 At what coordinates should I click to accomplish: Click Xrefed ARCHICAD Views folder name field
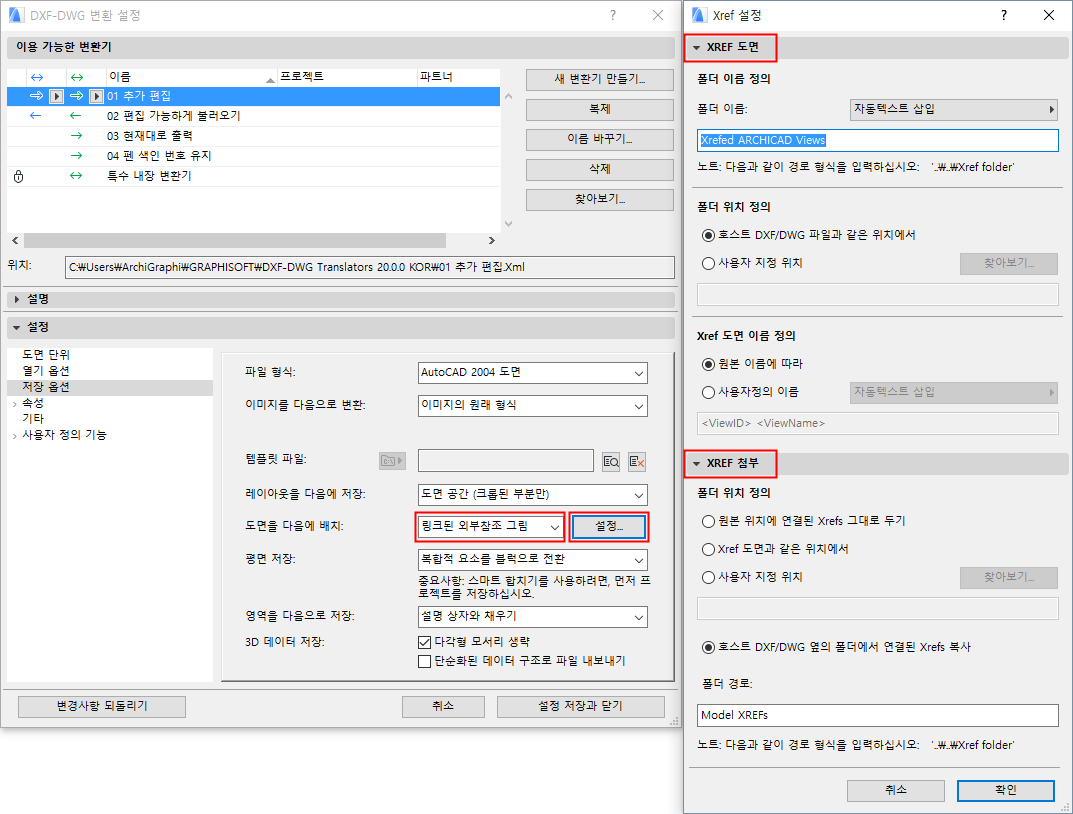878,140
